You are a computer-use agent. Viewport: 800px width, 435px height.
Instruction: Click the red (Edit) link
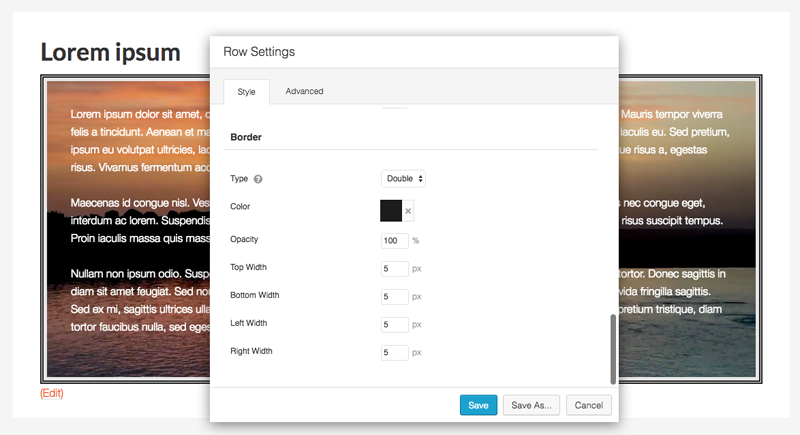tap(52, 393)
